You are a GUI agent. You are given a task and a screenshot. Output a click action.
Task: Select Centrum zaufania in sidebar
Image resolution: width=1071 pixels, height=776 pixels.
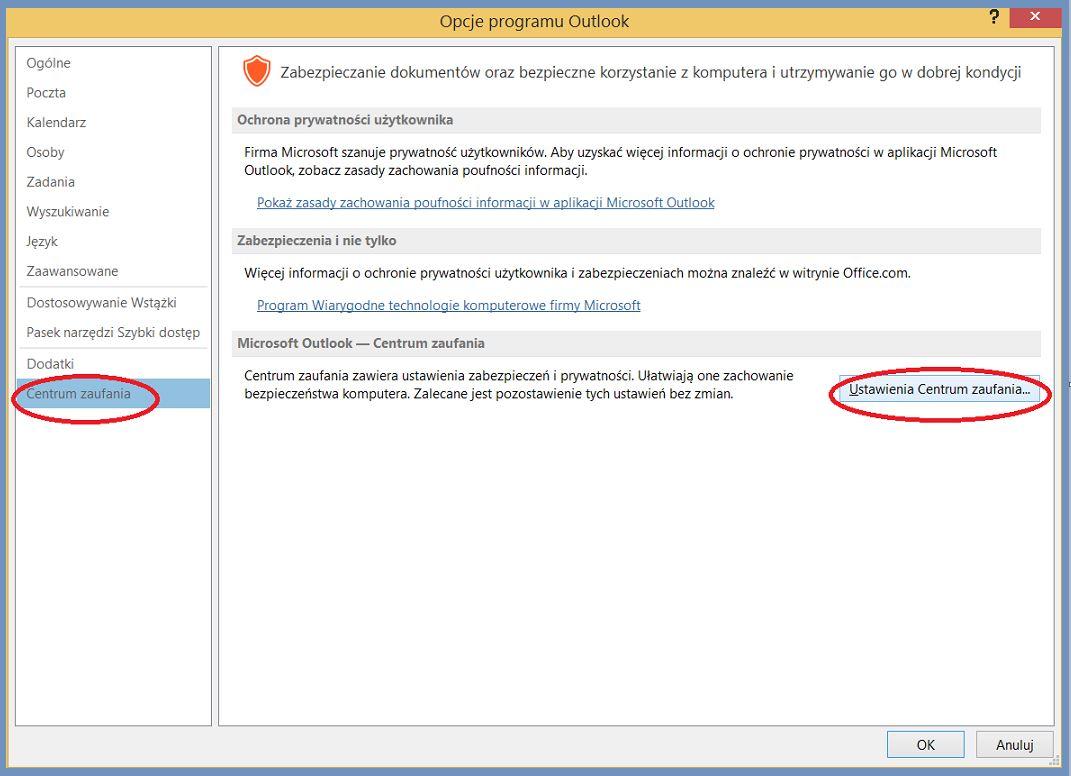pos(113,393)
